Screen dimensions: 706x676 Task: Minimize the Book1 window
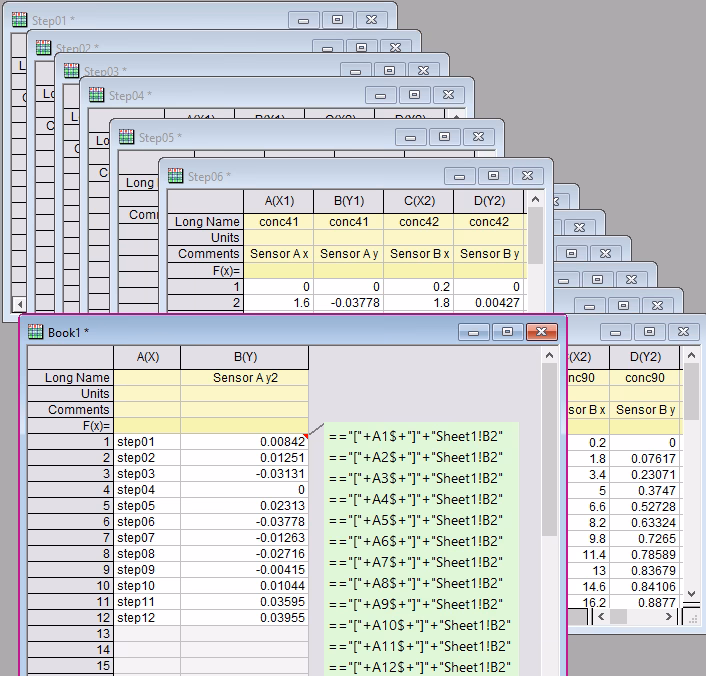tap(473, 332)
